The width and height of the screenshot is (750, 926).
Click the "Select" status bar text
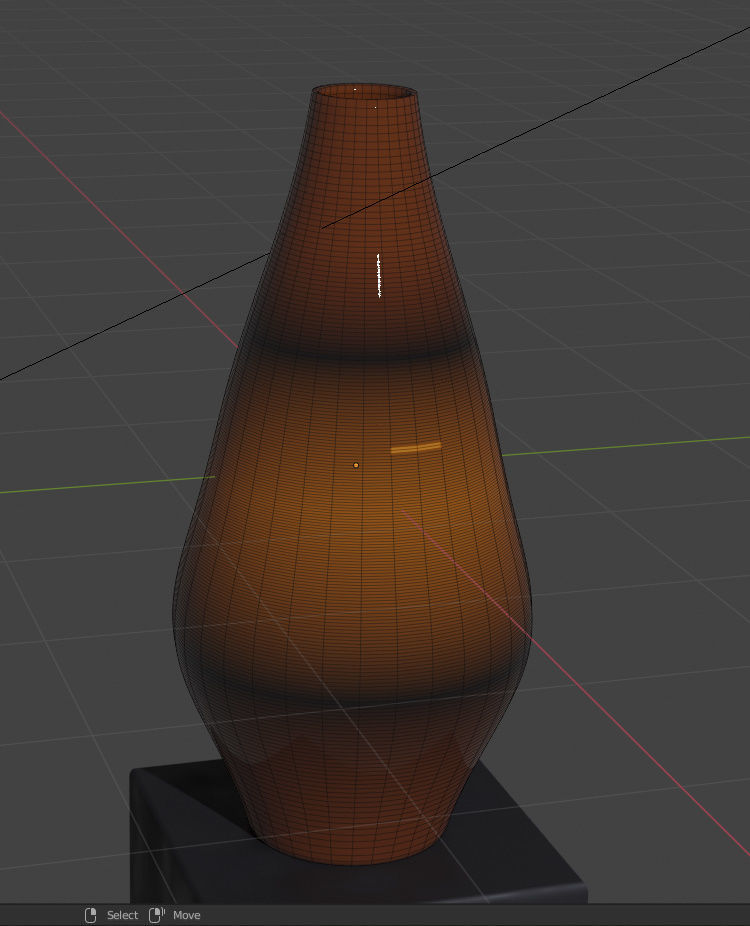122,915
